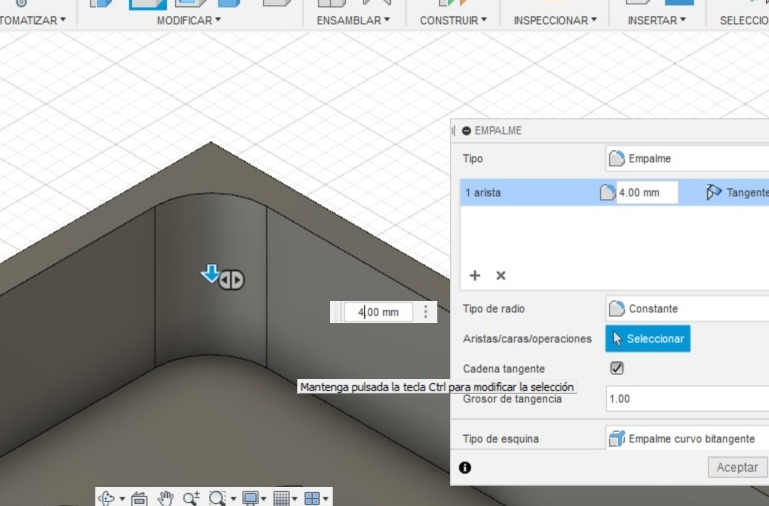This screenshot has height=506, width=769.
Task: Click the double-arrow tangency manipulator
Action: (x=231, y=280)
